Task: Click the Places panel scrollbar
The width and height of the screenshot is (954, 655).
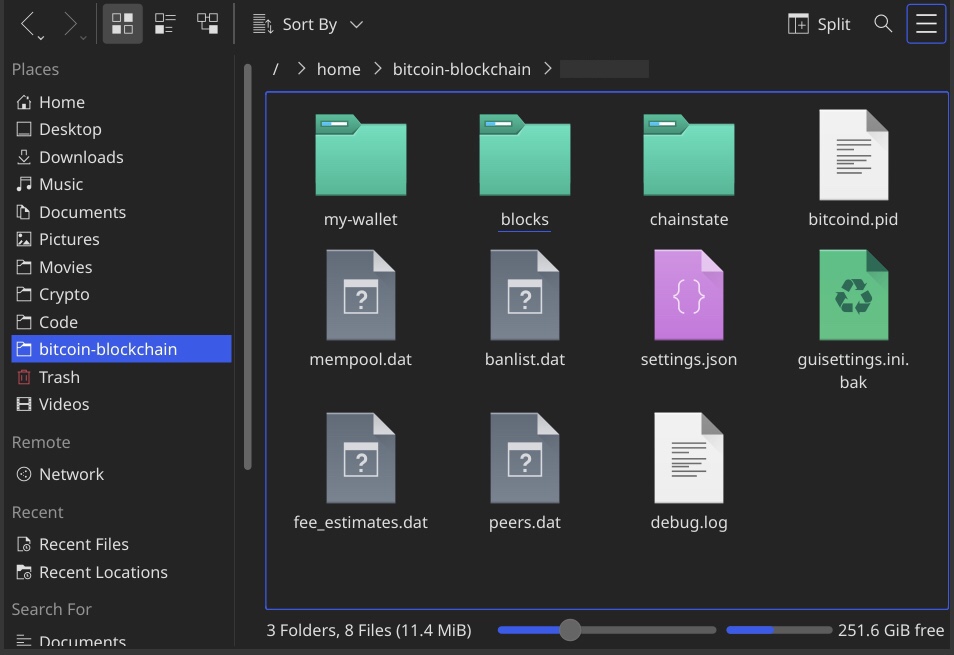Action: click(x=248, y=266)
